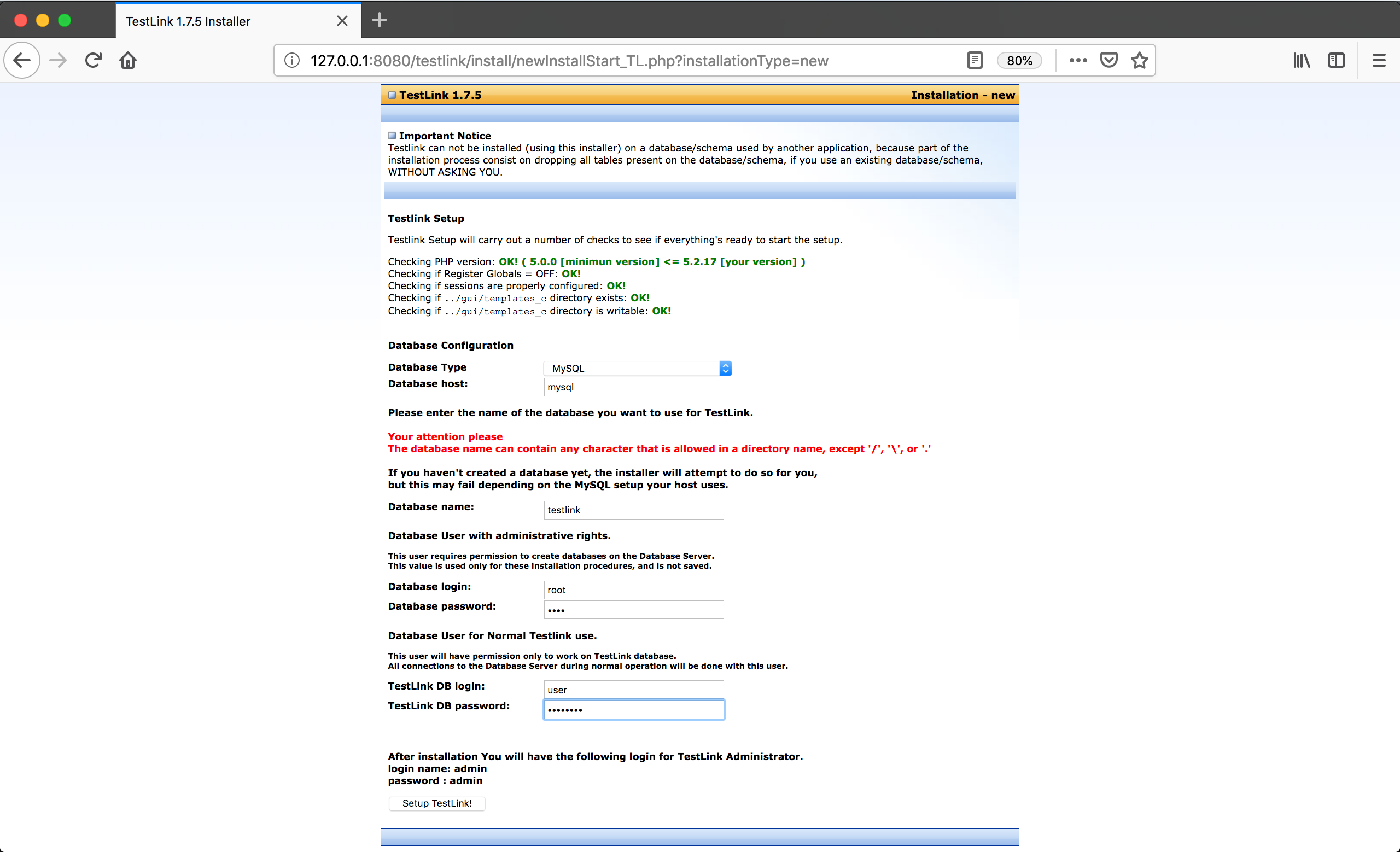Click the TestLink DB login field
The height and width of the screenshot is (852, 1400).
point(633,690)
